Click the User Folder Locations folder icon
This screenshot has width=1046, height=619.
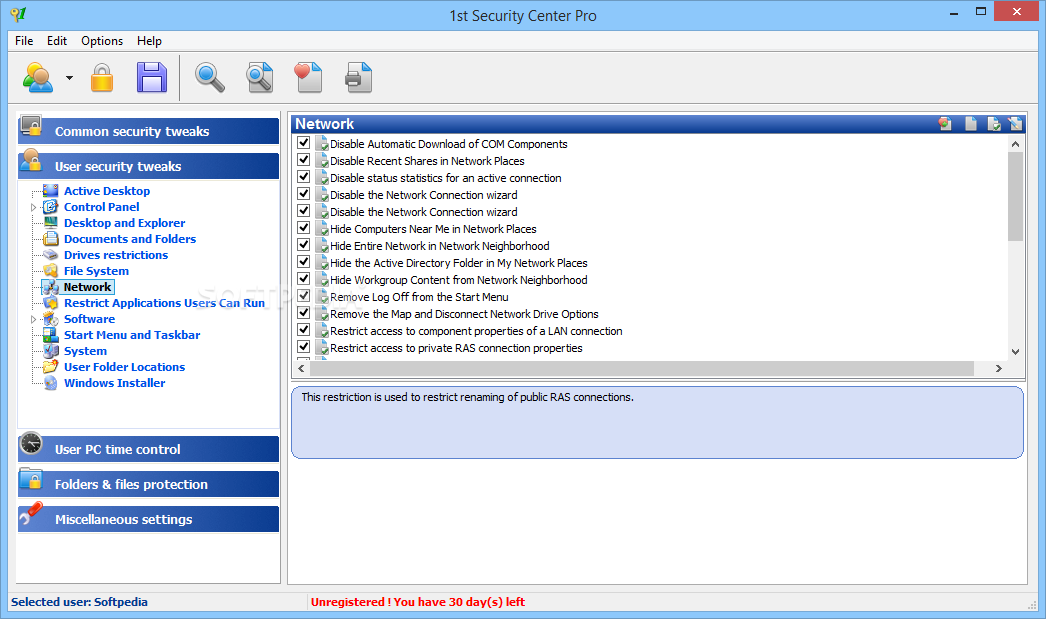[51, 367]
